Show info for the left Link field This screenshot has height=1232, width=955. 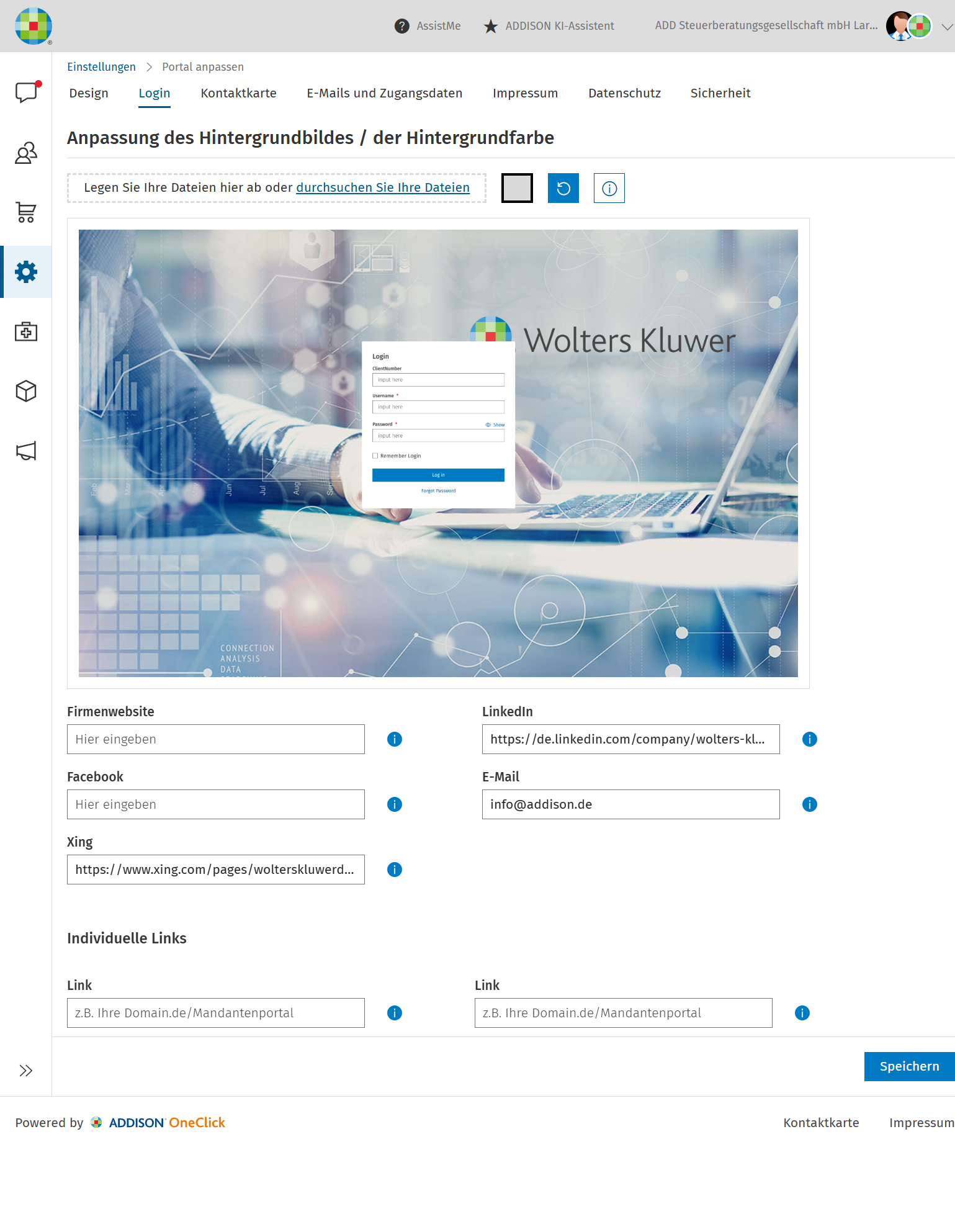(x=395, y=1013)
